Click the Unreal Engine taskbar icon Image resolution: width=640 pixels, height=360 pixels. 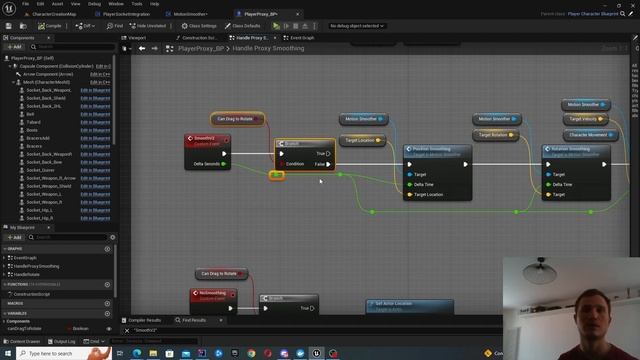pyautogui.click(x=316, y=353)
